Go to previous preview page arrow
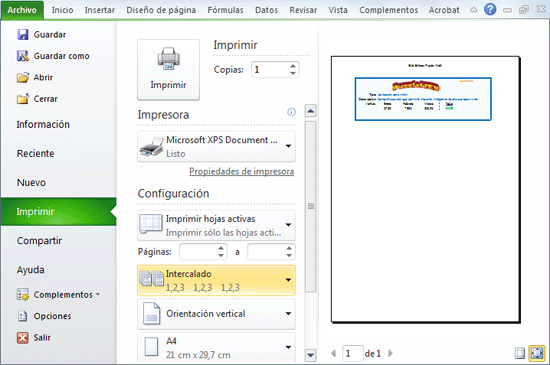Viewport: 550px width, 365px height. (x=334, y=353)
